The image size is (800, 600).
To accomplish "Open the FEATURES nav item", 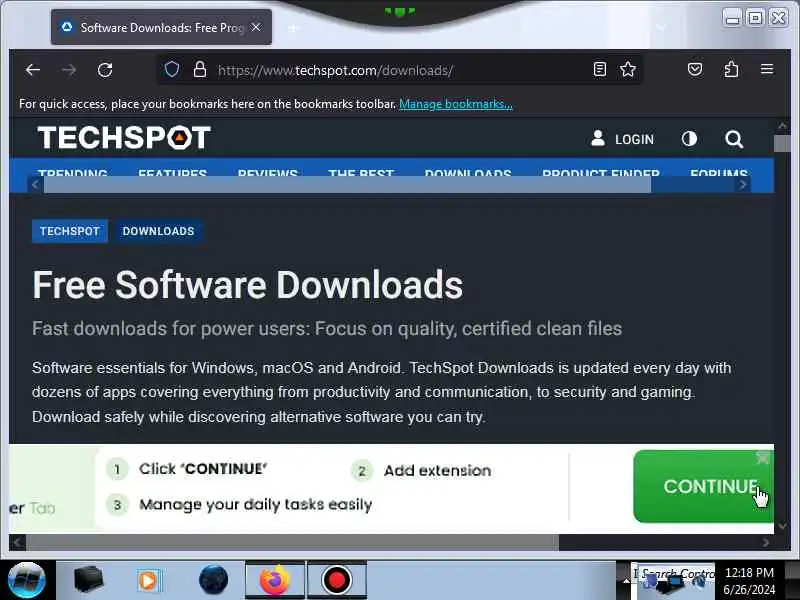I will [x=172, y=172].
